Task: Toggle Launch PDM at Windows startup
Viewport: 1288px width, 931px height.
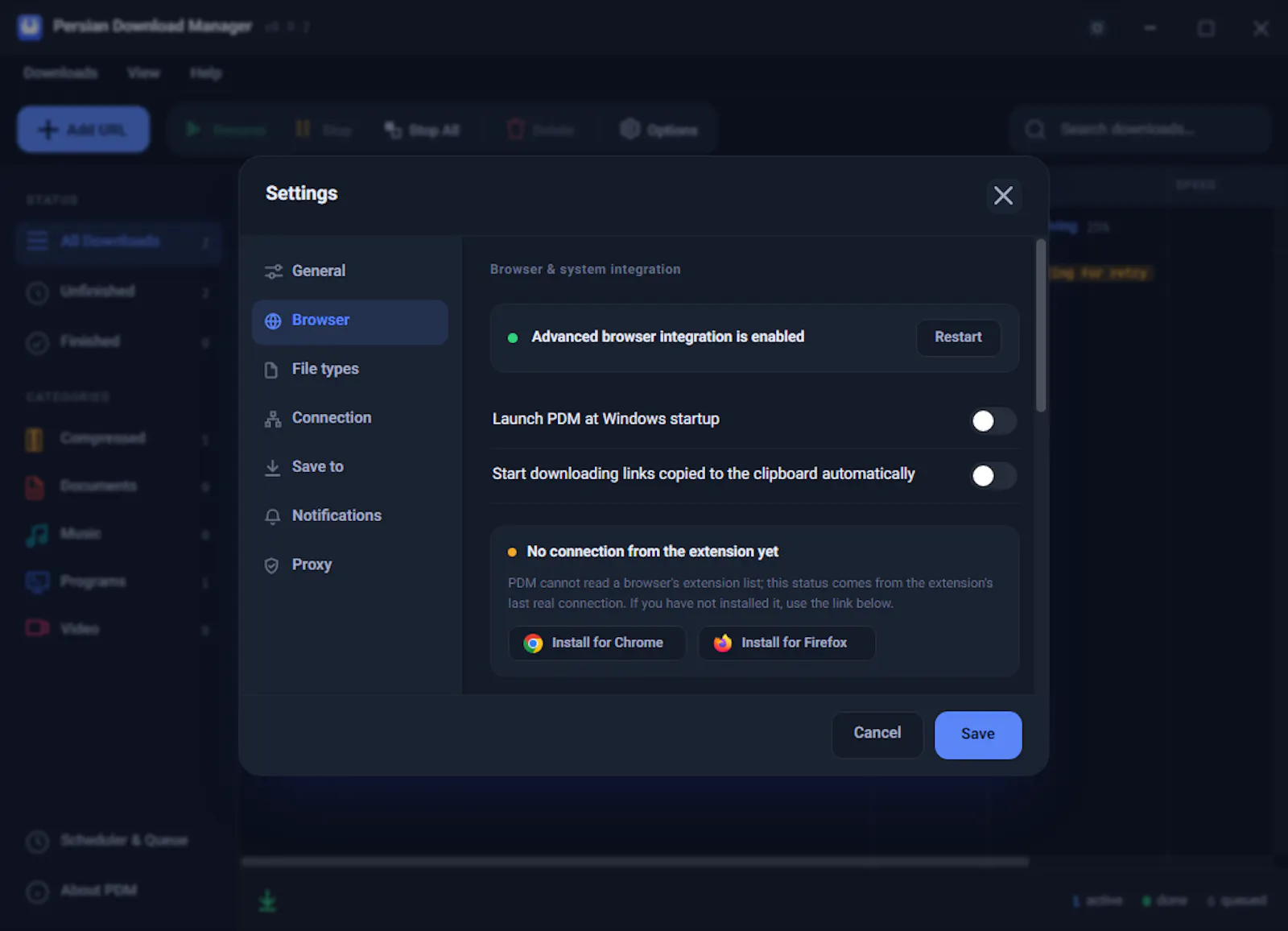Action: [x=993, y=420]
